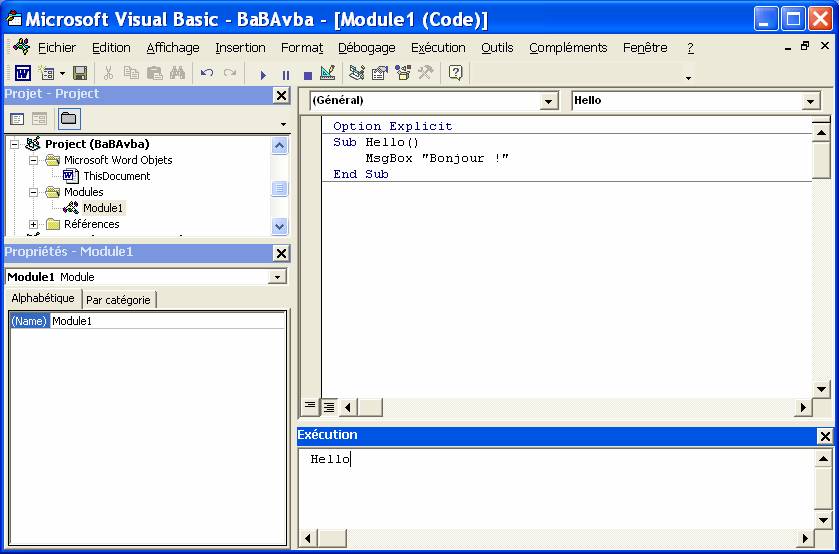Close the Exécution pane
This screenshot has height=554, width=839.
click(824, 436)
